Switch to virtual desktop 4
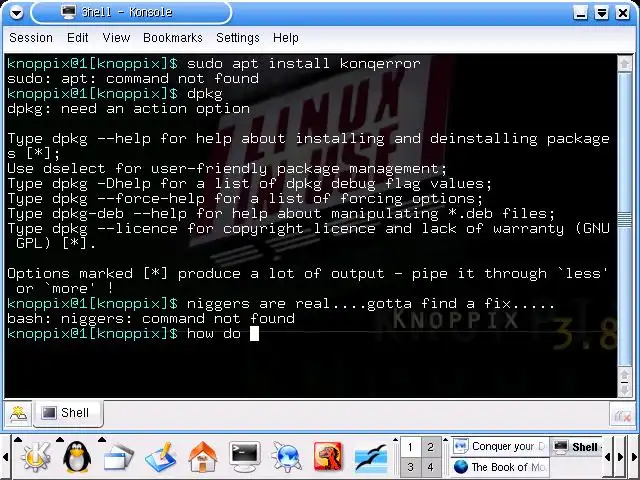This screenshot has height=480, width=640. pyautogui.click(x=431, y=467)
